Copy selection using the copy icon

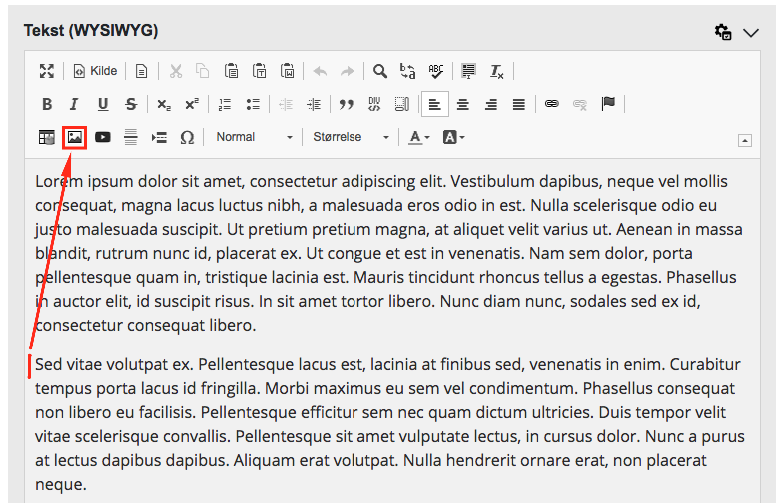[202, 71]
